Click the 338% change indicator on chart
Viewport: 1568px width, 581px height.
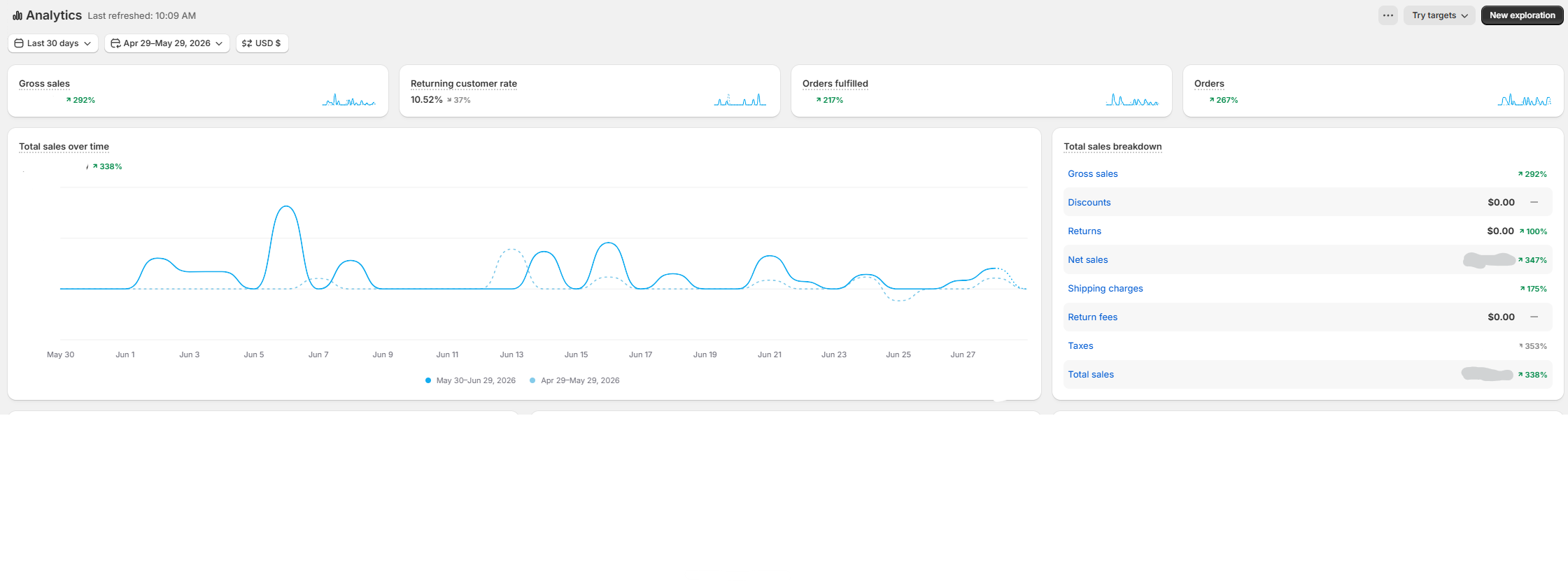click(x=107, y=166)
